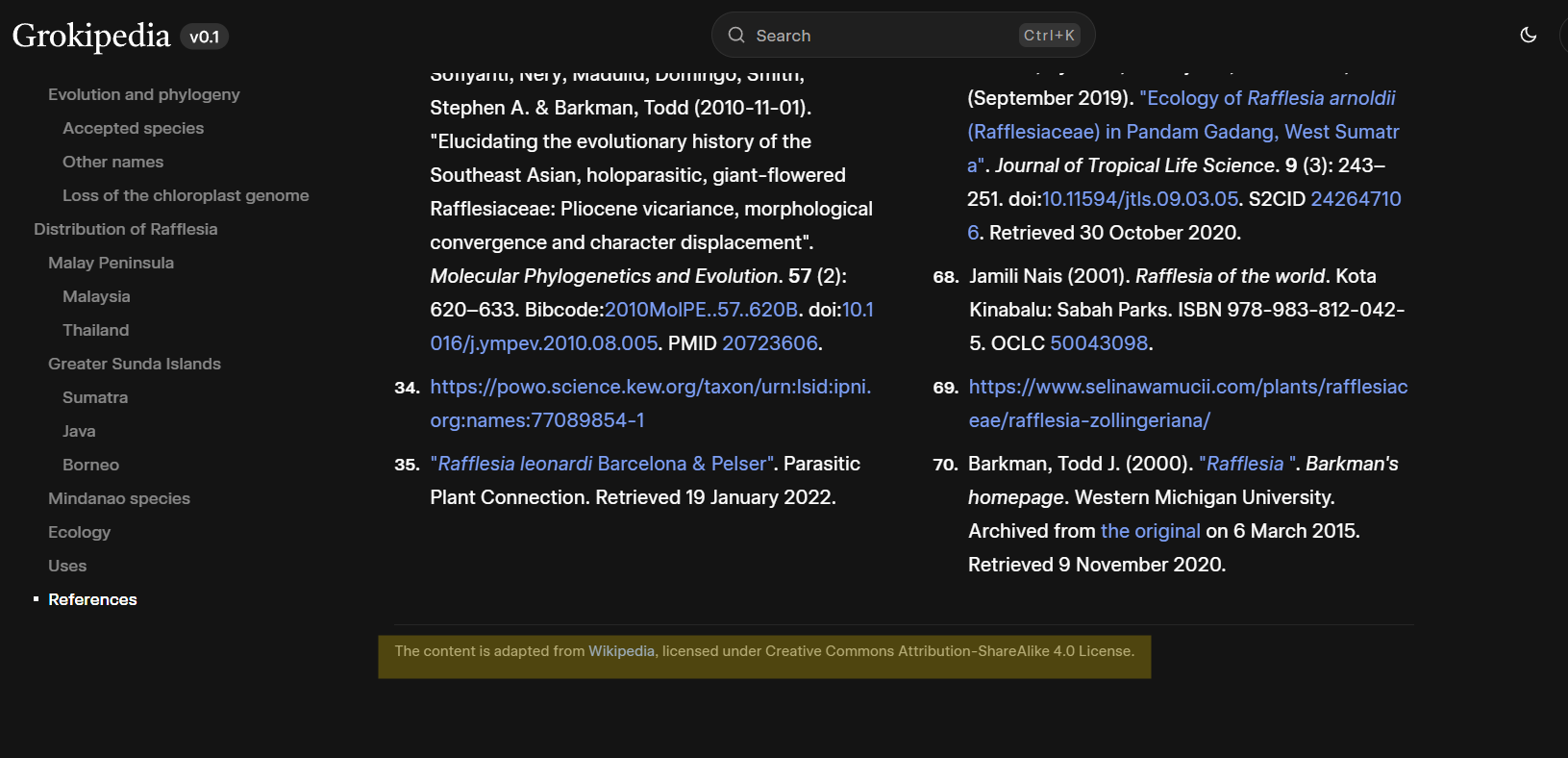Jump to the Borneo subsection
1568x758 pixels.
point(90,465)
